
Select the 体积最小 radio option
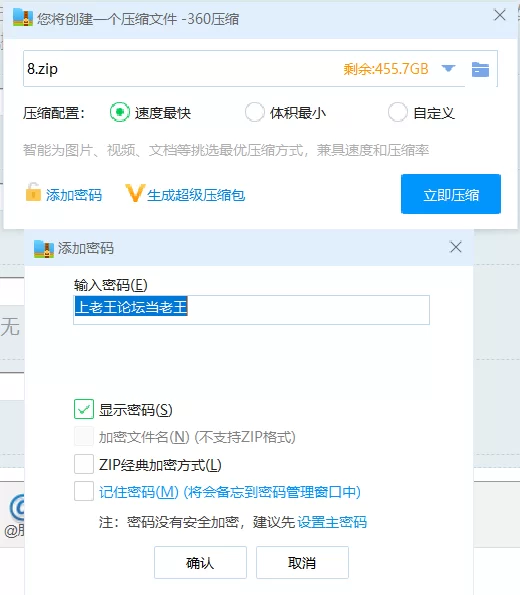click(254, 112)
